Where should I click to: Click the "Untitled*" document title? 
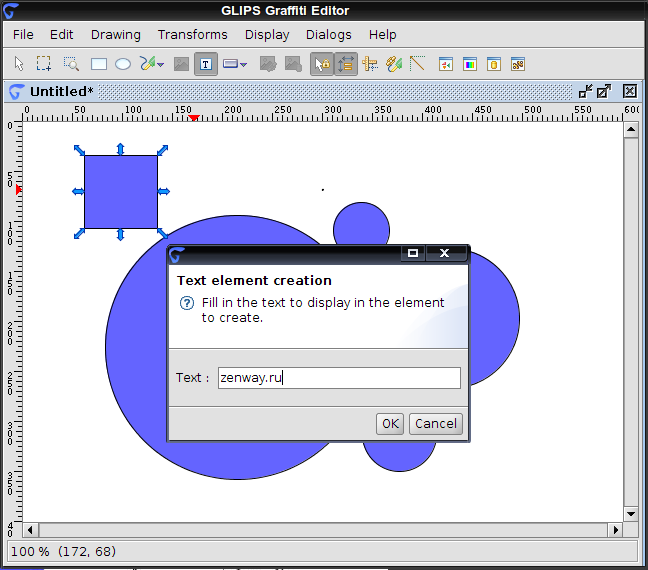coord(62,91)
